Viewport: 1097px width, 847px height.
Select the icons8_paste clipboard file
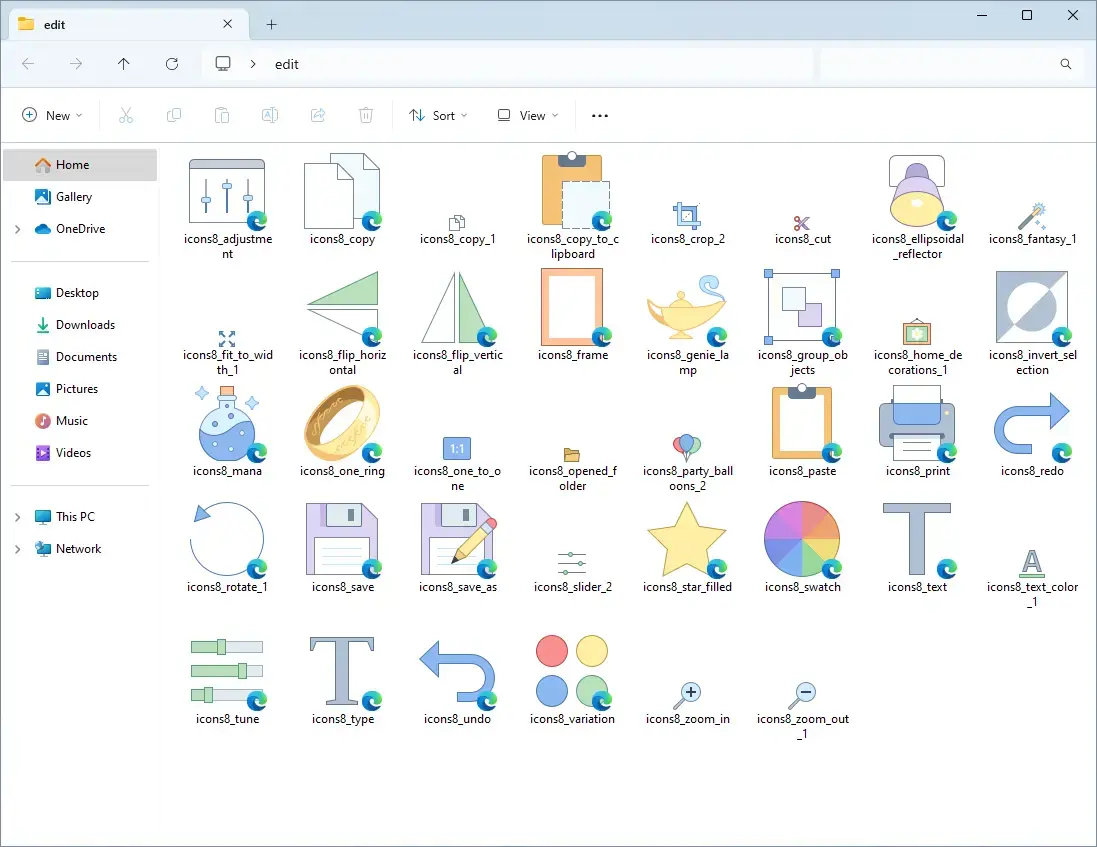click(802, 425)
